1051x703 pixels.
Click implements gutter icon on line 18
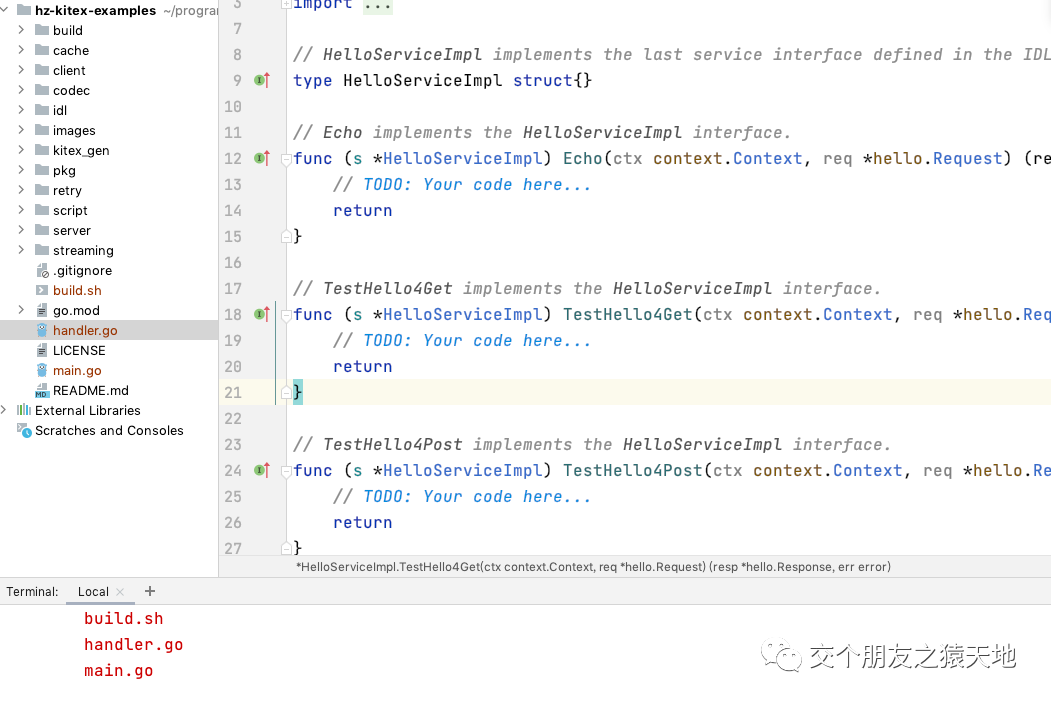(262, 314)
